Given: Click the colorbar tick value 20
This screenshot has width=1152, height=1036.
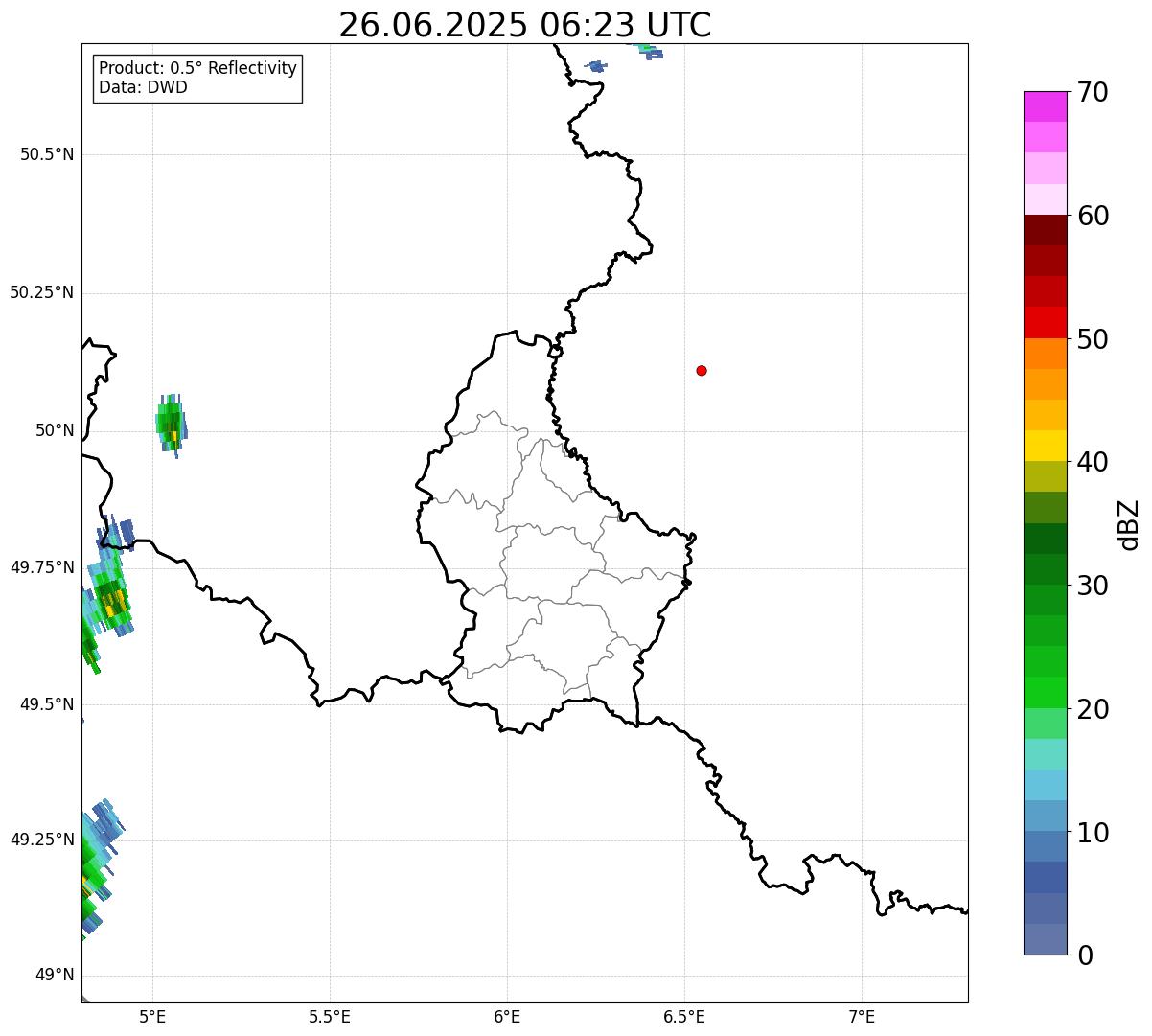Looking at the screenshot, I should coord(1093,709).
